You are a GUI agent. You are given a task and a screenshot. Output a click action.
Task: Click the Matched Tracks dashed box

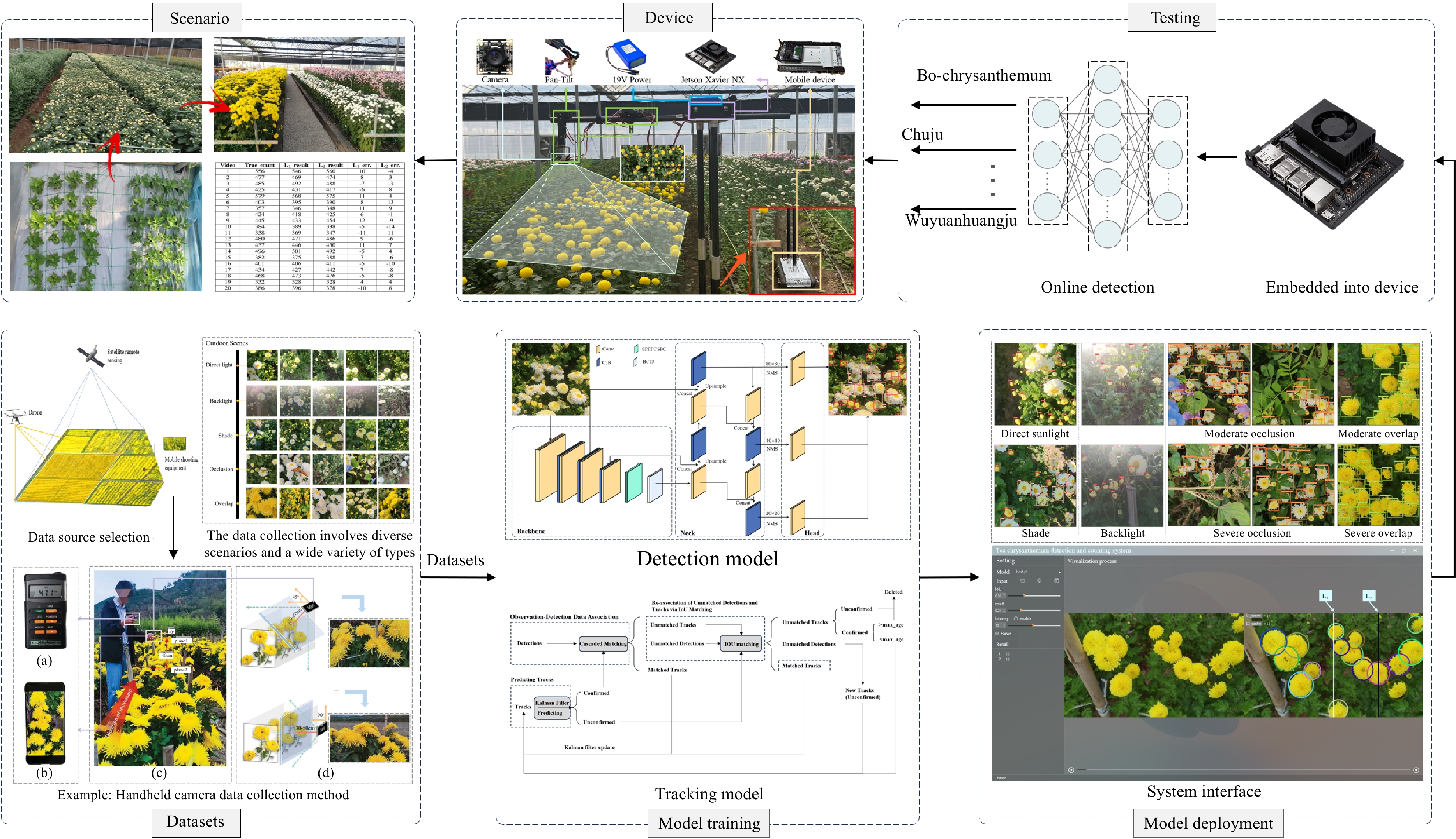[805, 666]
